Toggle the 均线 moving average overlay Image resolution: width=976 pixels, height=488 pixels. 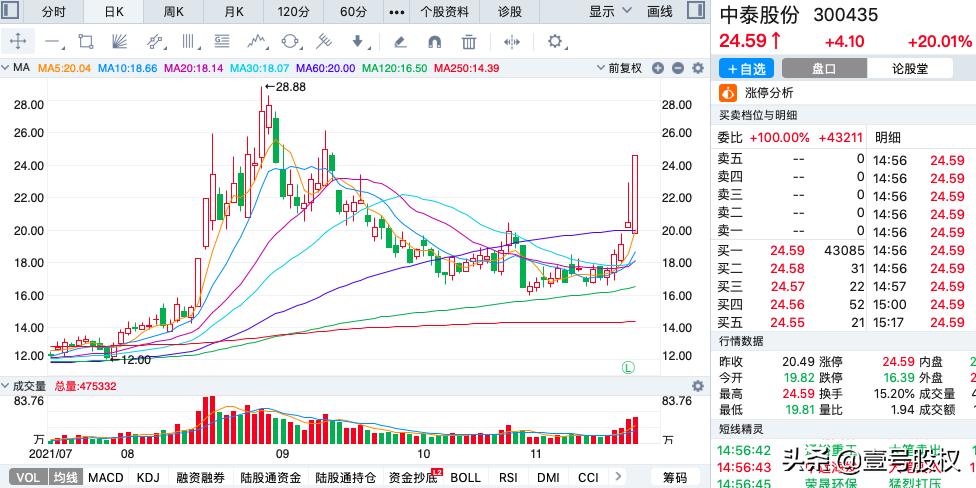point(66,478)
